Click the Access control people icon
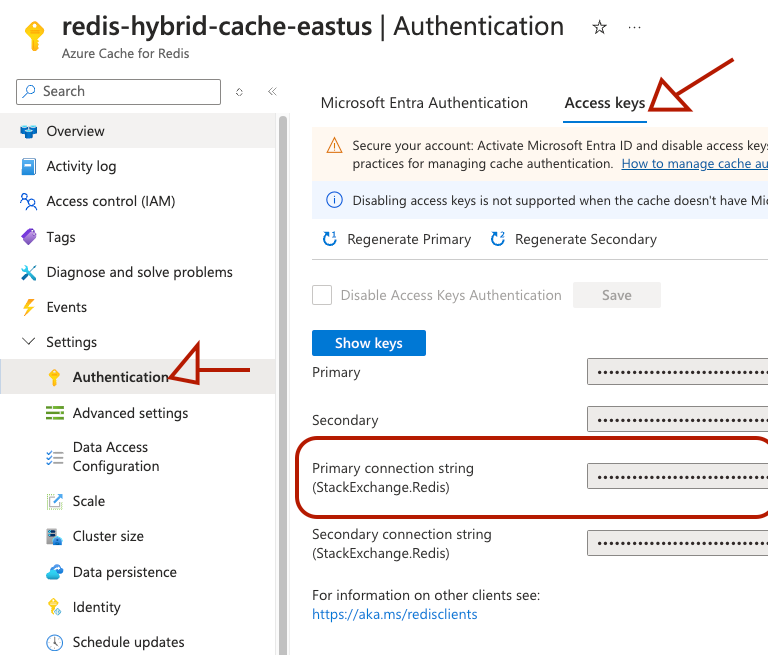Screen dimensions: 768x655 [28, 201]
